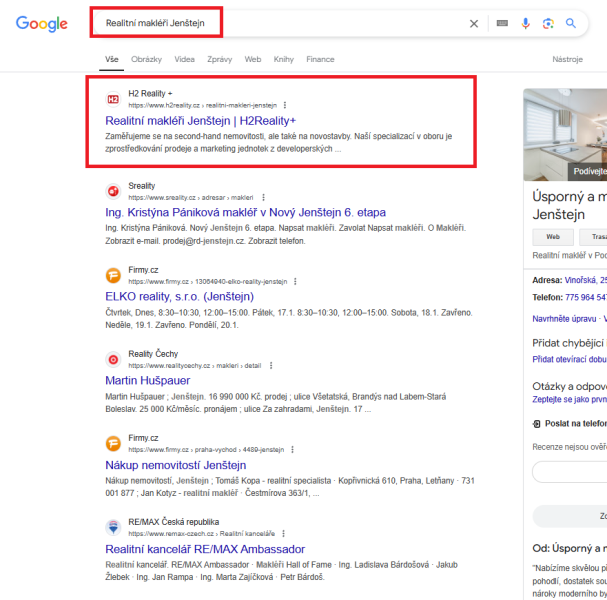This screenshot has width=607, height=600.
Task: Switch to the Videa tab
Action: pos(184,59)
